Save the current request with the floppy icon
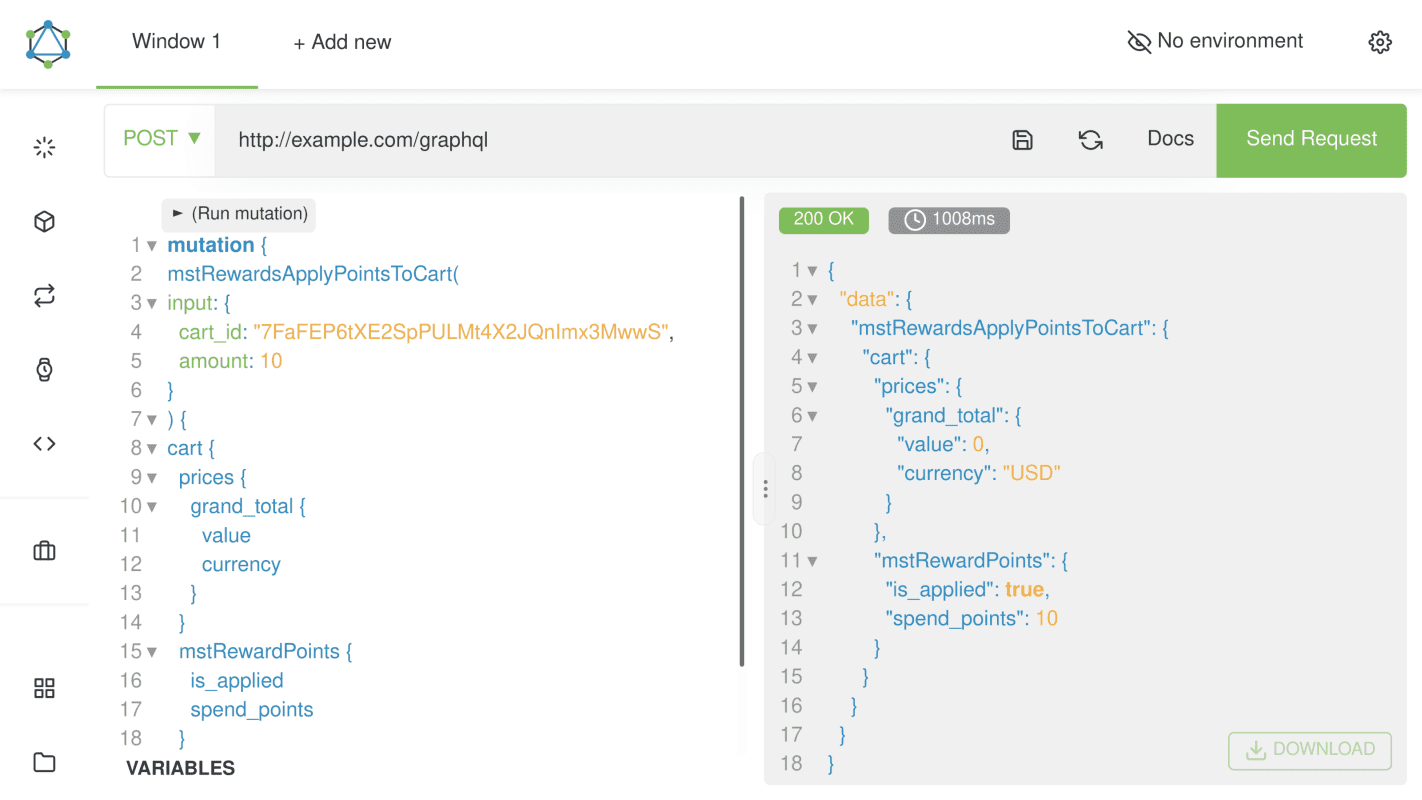The height and width of the screenshot is (800, 1422). pyautogui.click(x=1022, y=140)
